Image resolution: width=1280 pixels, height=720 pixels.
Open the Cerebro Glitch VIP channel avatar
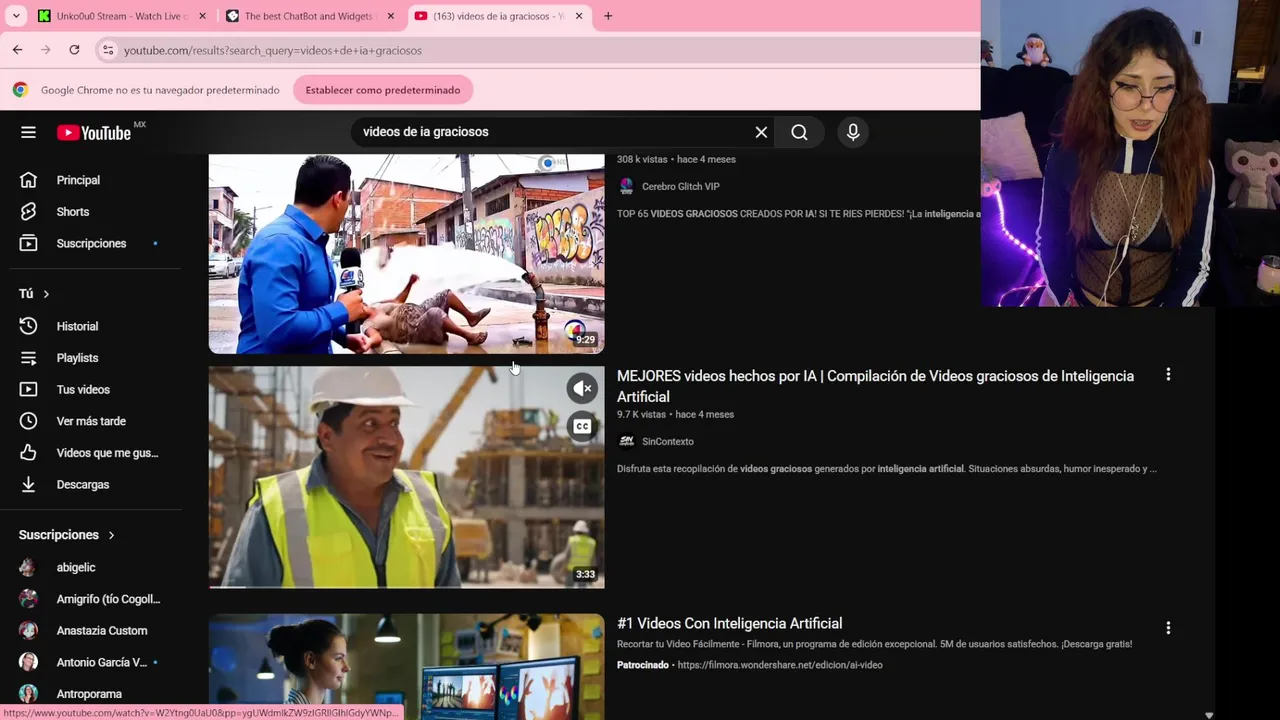[x=626, y=186]
